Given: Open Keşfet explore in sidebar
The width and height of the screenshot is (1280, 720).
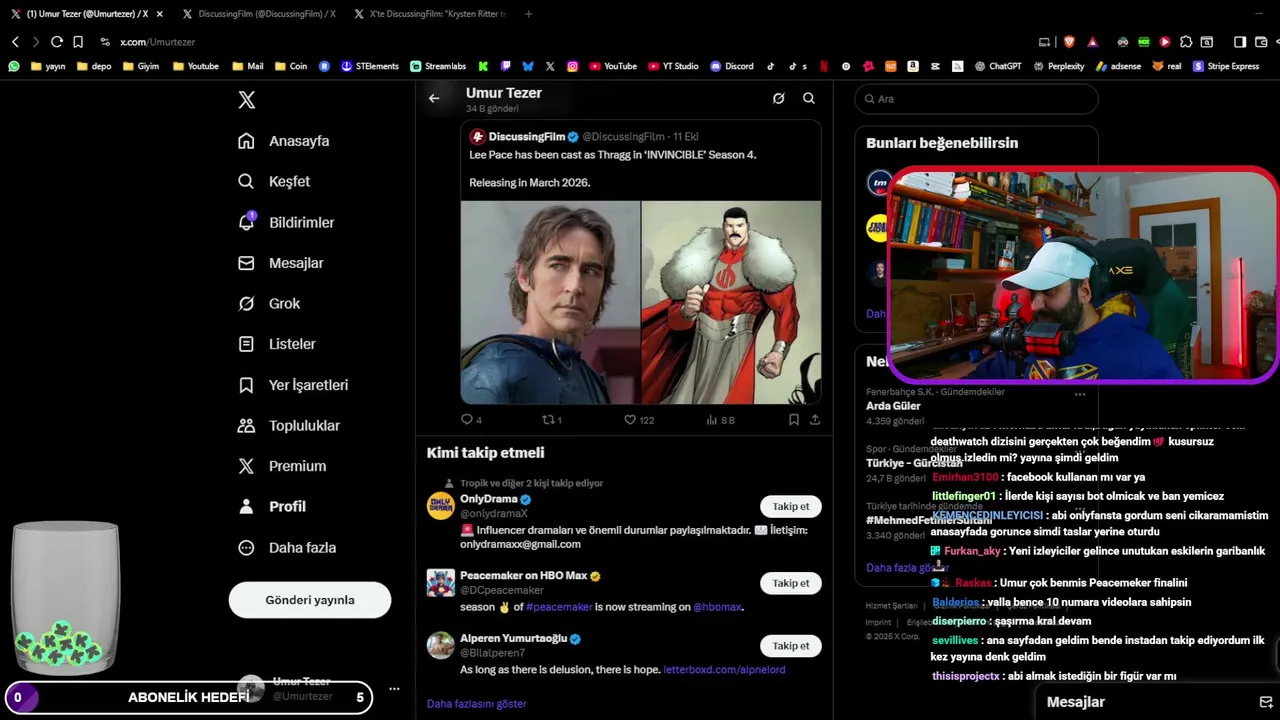Looking at the screenshot, I should [274, 181].
